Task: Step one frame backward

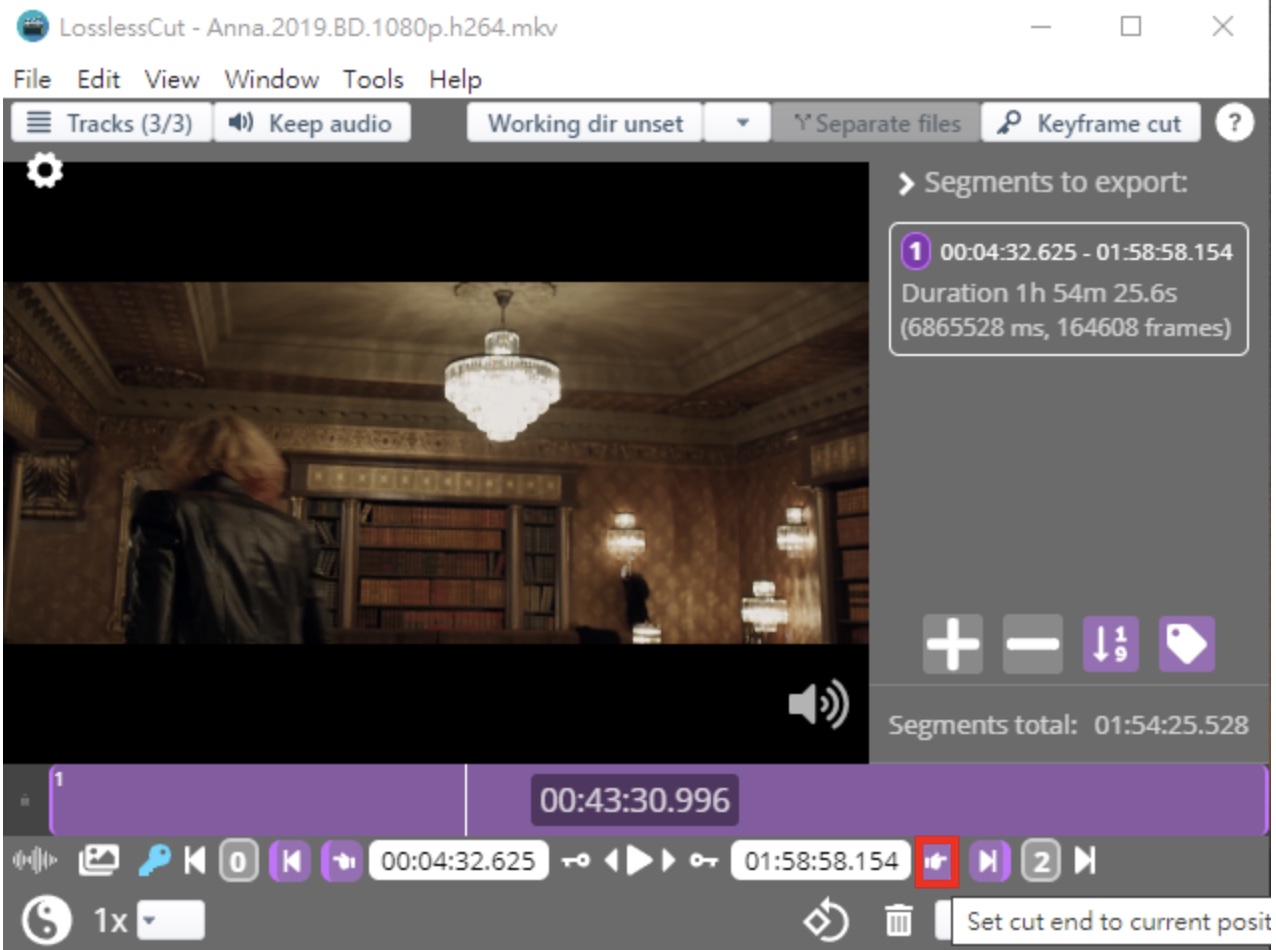Action: pyautogui.click(x=609, y=861)
